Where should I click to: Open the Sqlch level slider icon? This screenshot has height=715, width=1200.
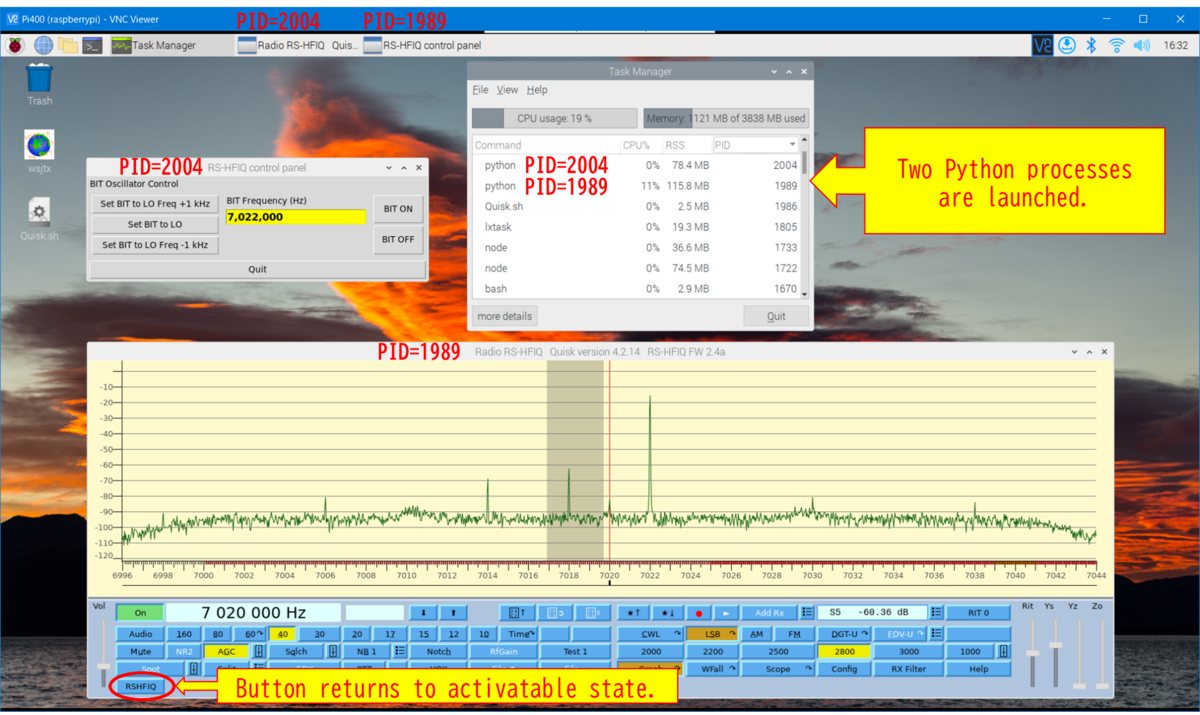pos(333,651)
